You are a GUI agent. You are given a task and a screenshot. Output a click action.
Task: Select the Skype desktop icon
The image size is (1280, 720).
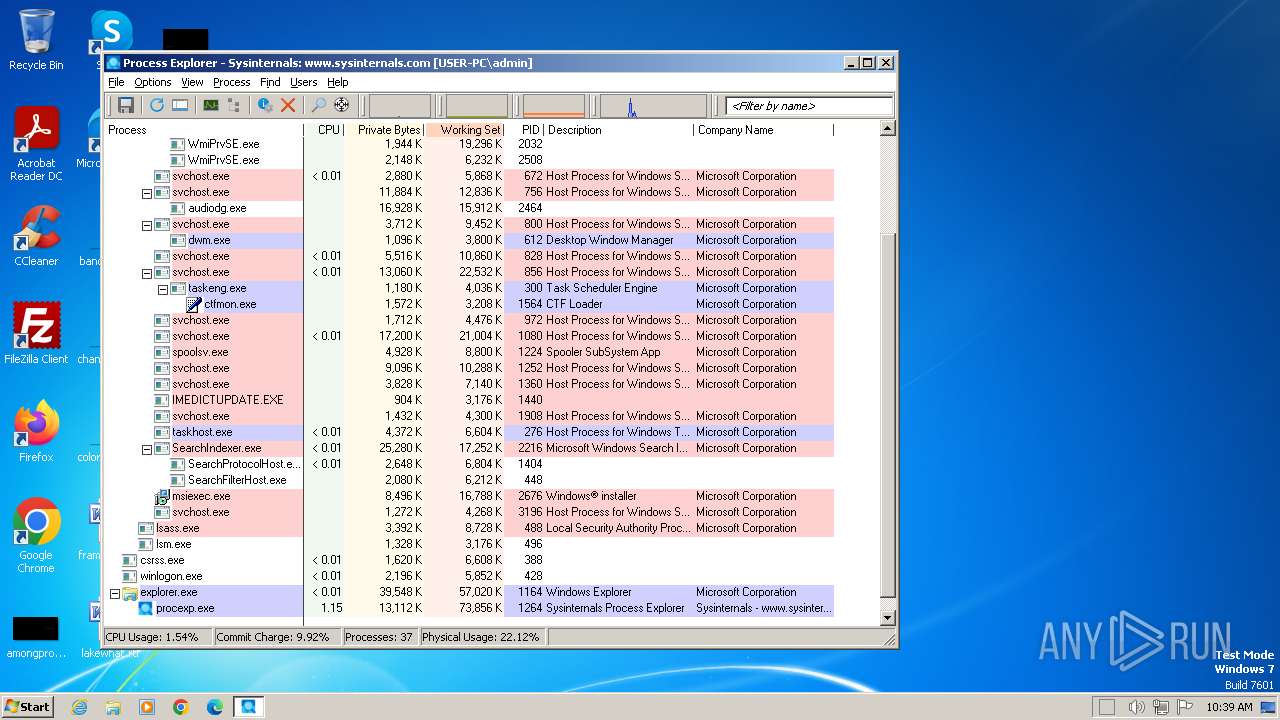pyautogui.click(x=111, y=30)
